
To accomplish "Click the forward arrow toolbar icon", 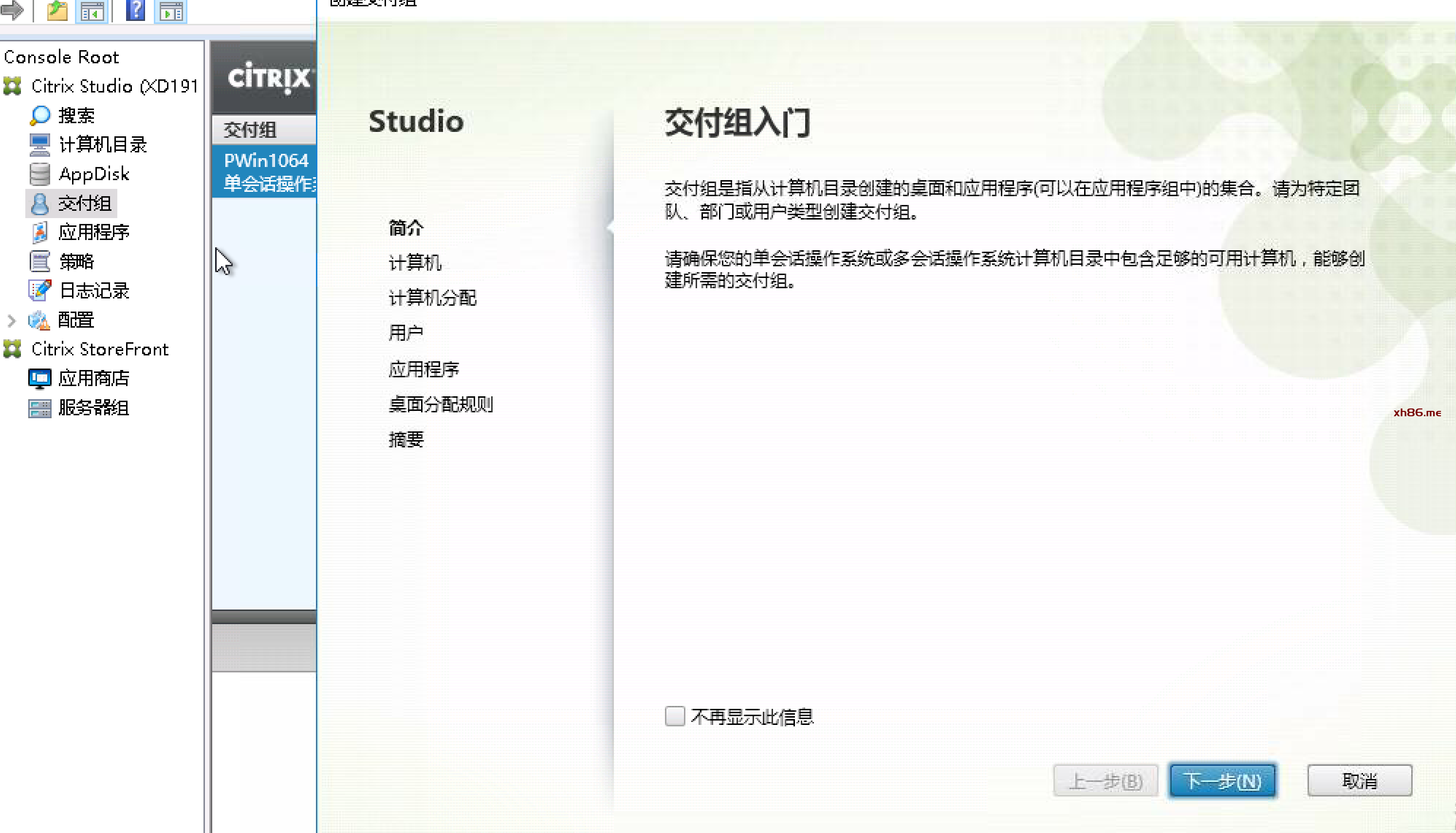I will 13,10.
